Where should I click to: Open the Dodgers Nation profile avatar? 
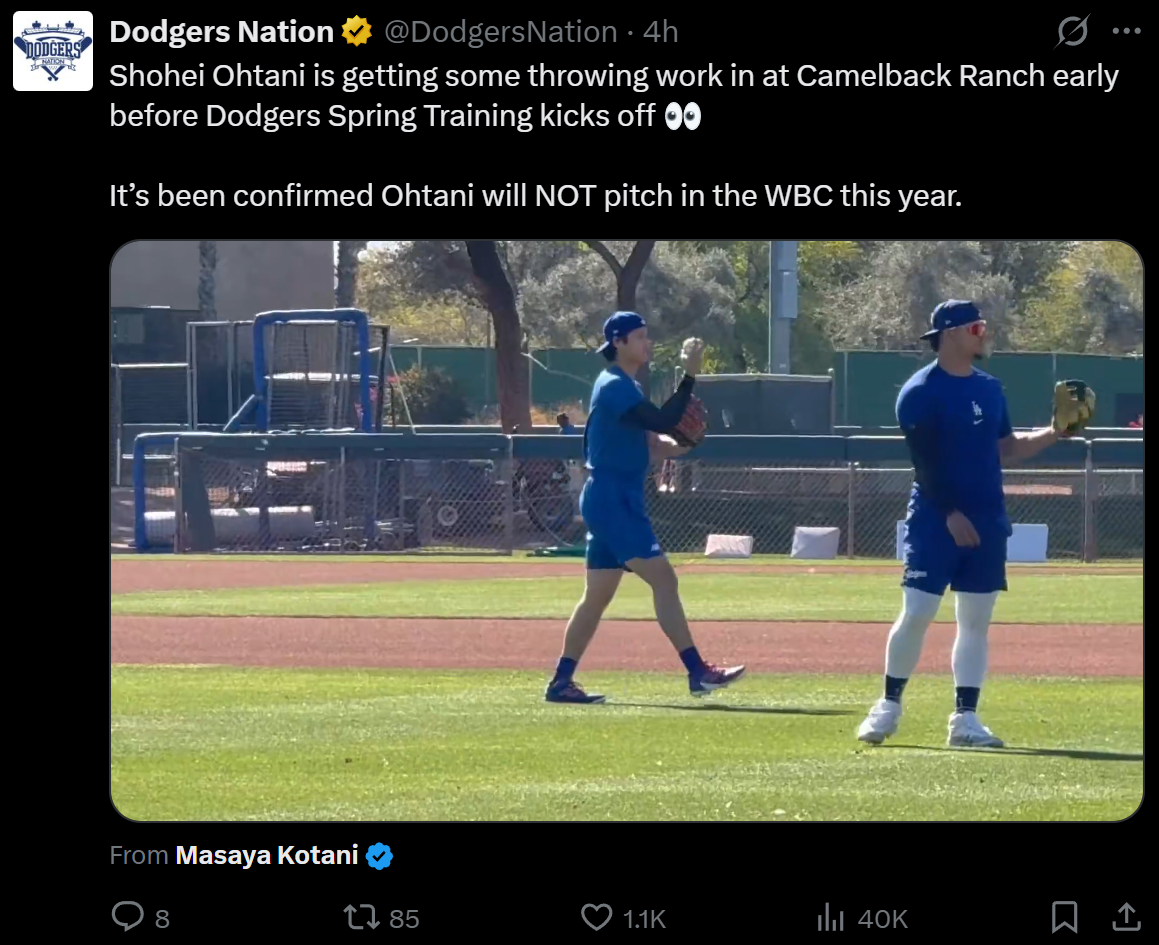click(52, 51)
